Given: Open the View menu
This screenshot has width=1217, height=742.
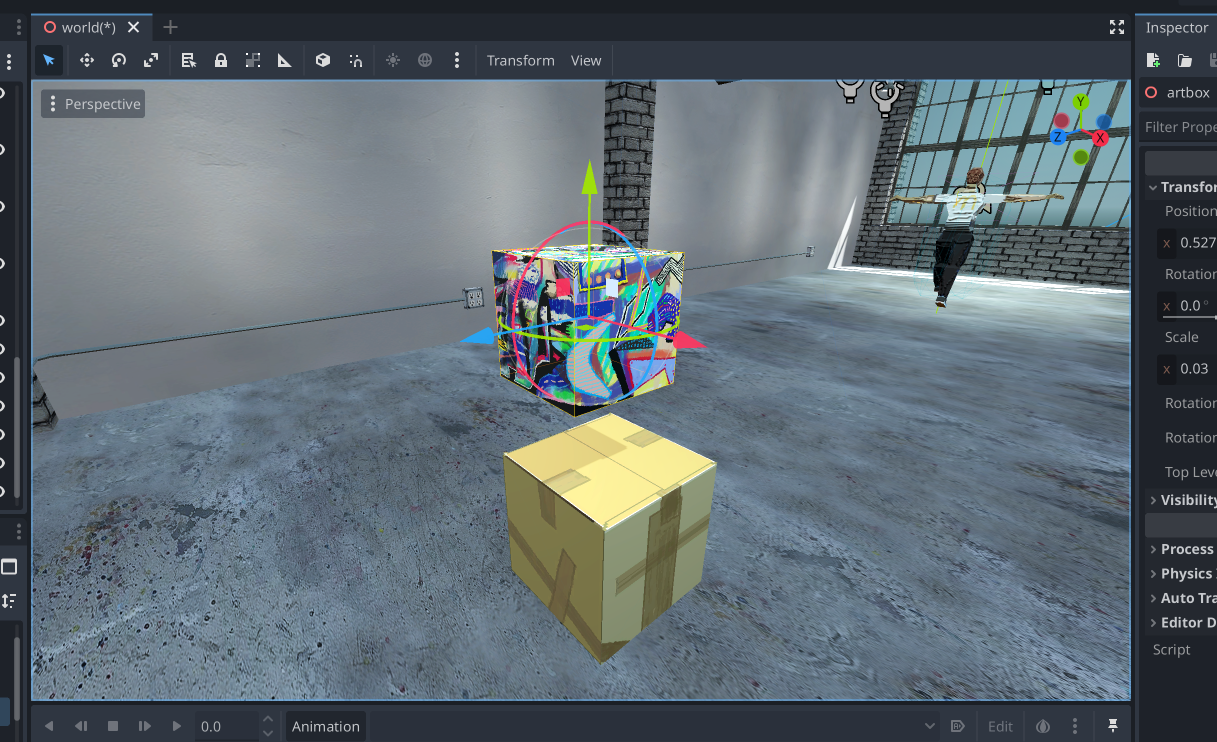Looking at the screenshot, I should click(x=586, y=60).
